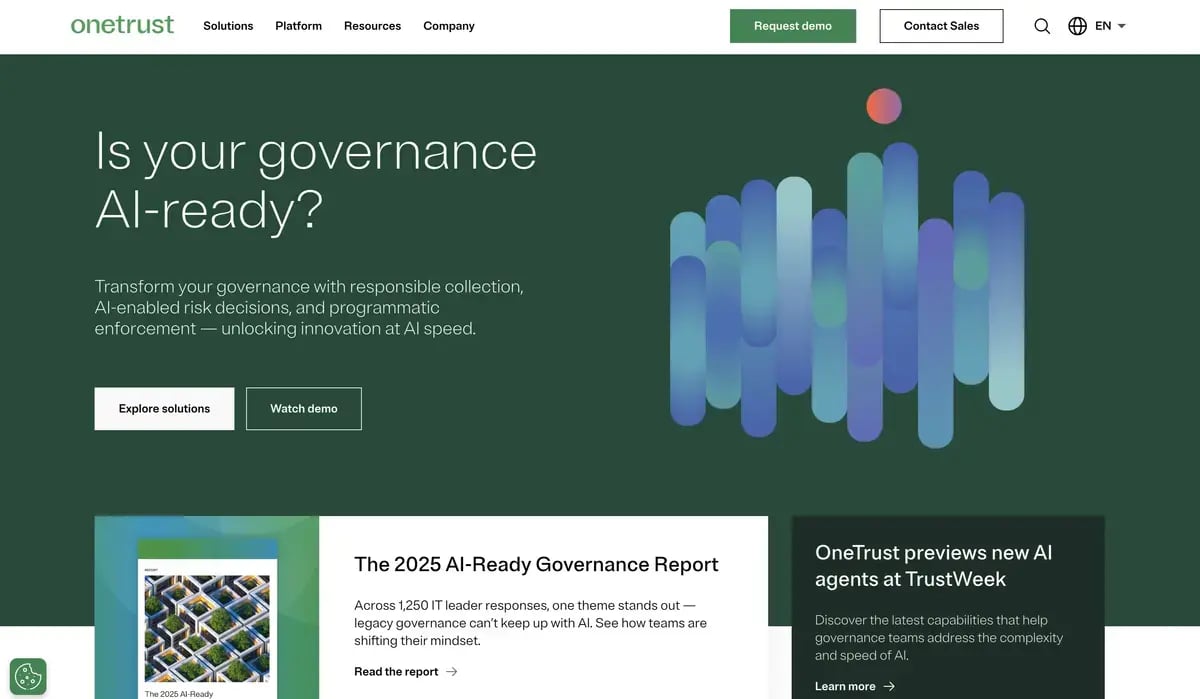Click the Contact Sales button

click(x=941, y=26)
